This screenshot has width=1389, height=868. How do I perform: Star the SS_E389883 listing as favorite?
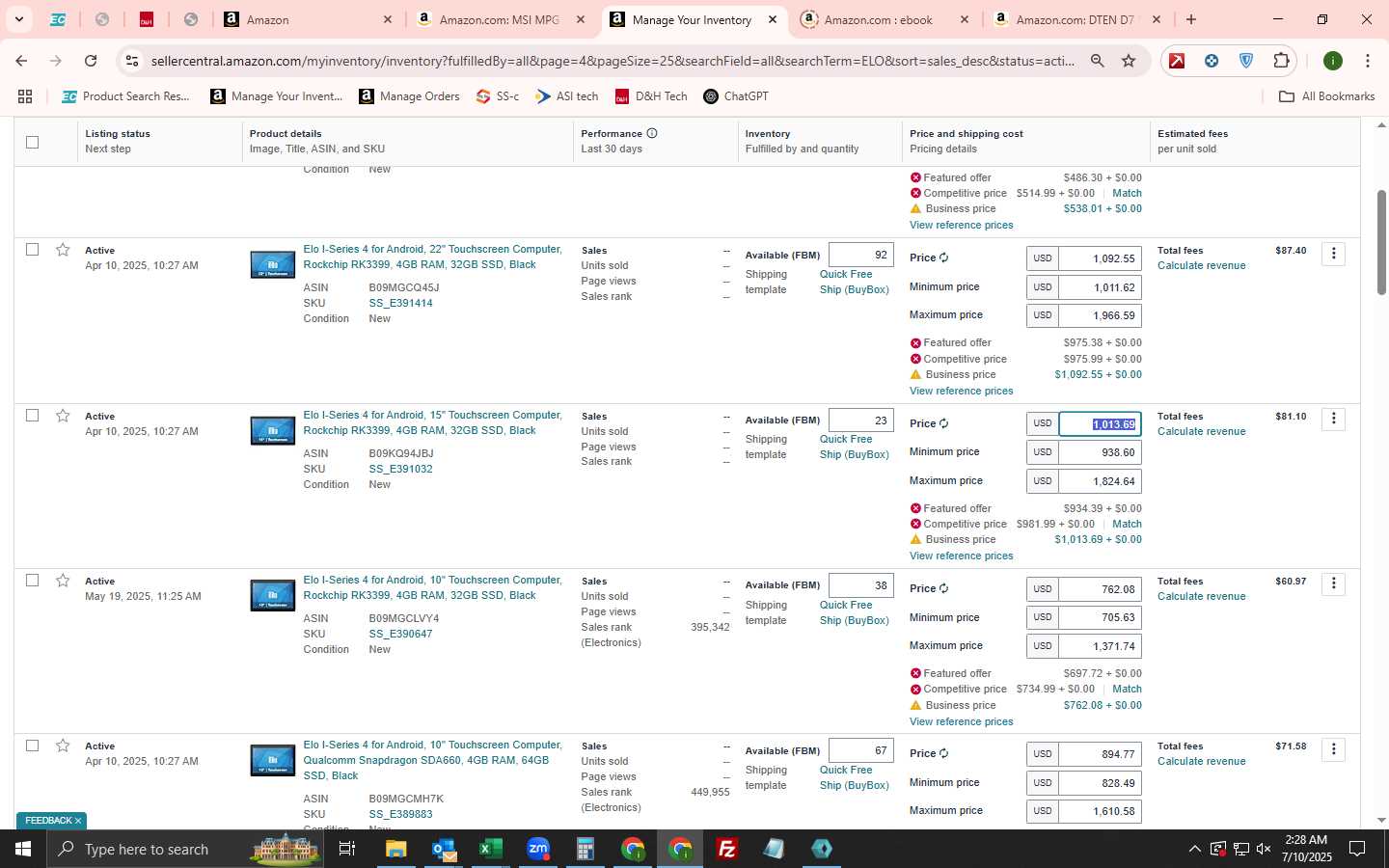coord(63,746)
